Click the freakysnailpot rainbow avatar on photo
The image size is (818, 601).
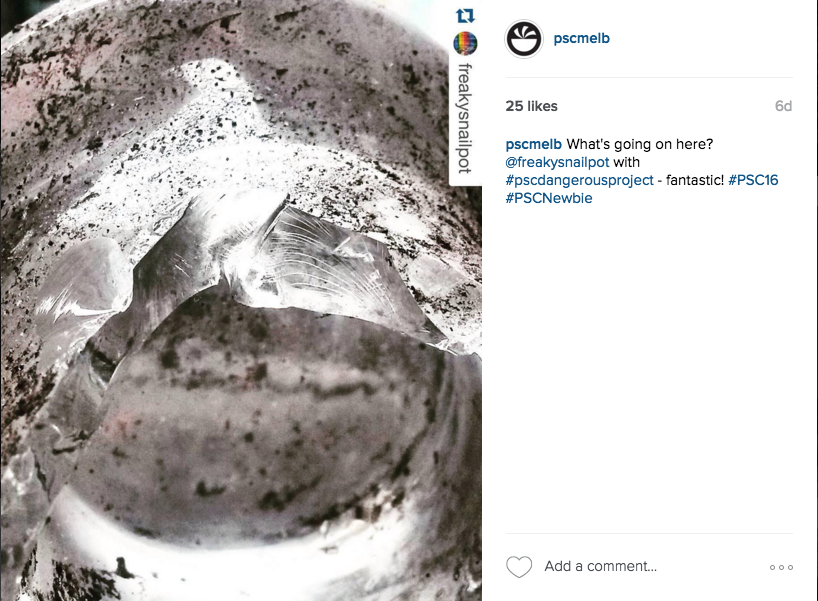(465, 43)
